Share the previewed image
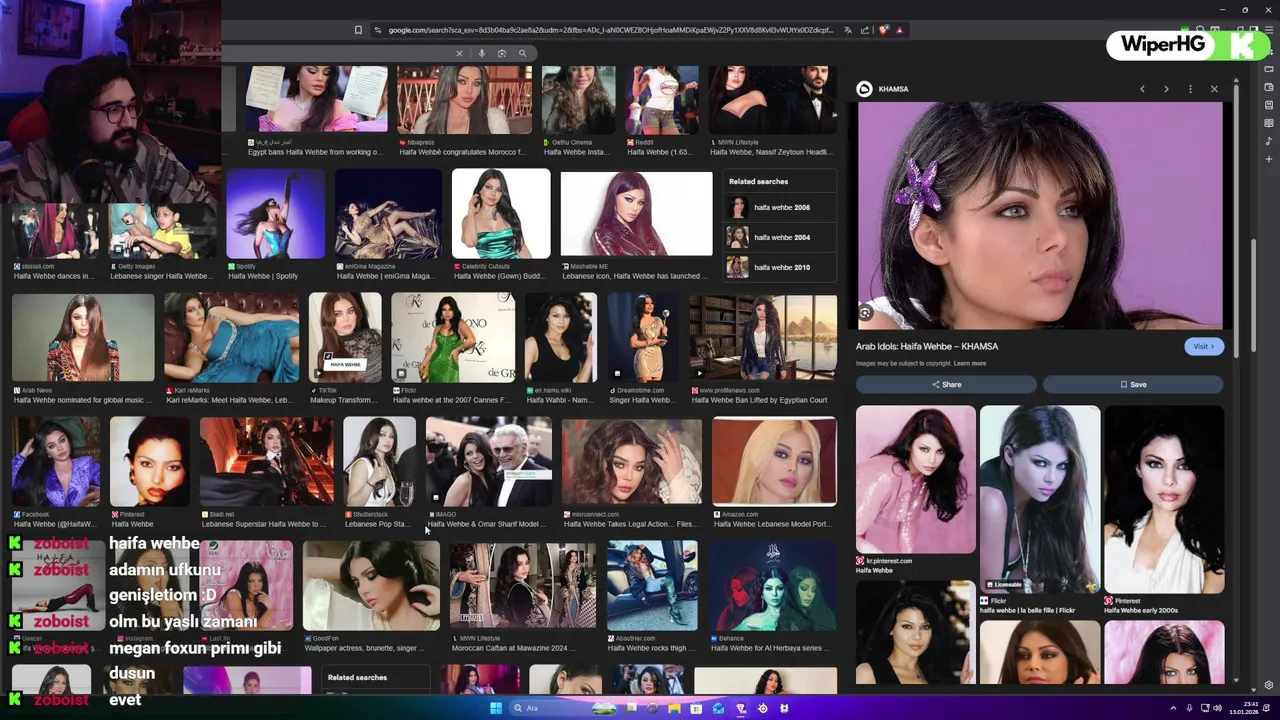This screenshot has width=1280, height=720. pos(946,384)
